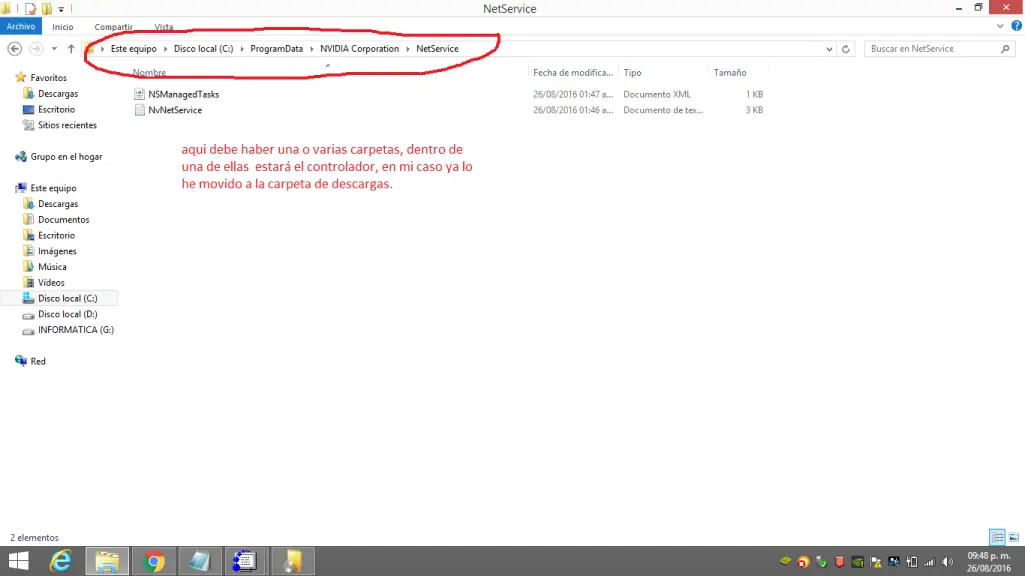Select Este equipo in navigation pane
1025x576 pixels.
click(53, 188)
